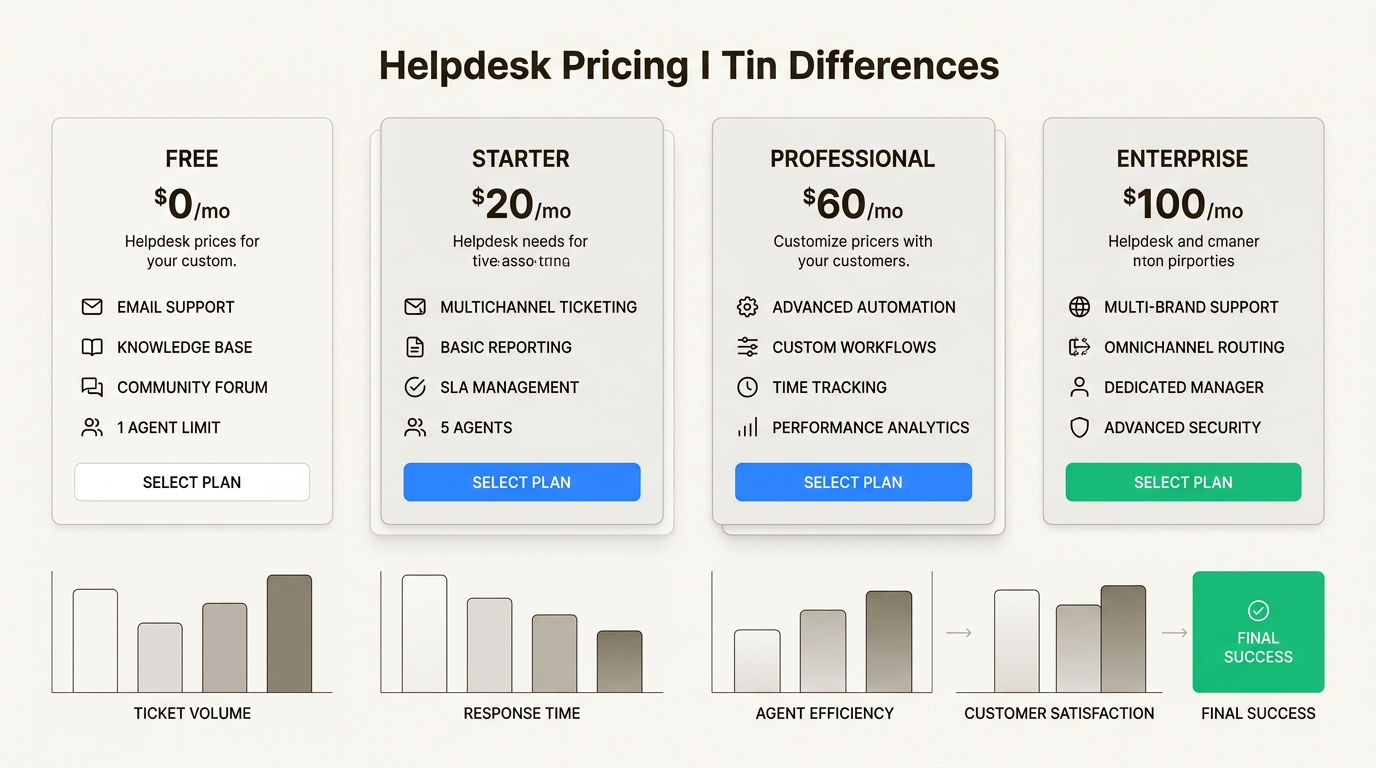Click the Email Support envelope icon
This screenshot has height=768, width=1376.
click(x=93, y=307)
